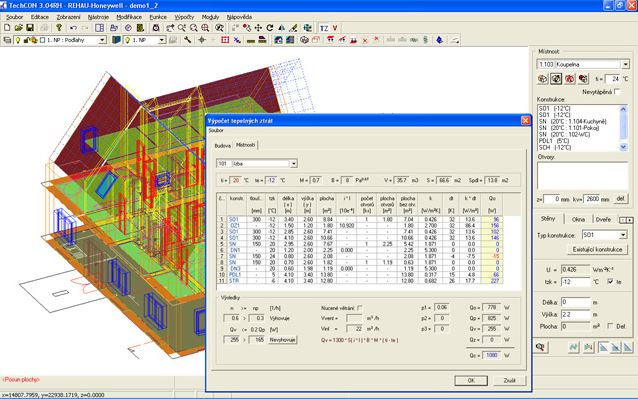Click the Zrušit button

(x=509, y=380)
